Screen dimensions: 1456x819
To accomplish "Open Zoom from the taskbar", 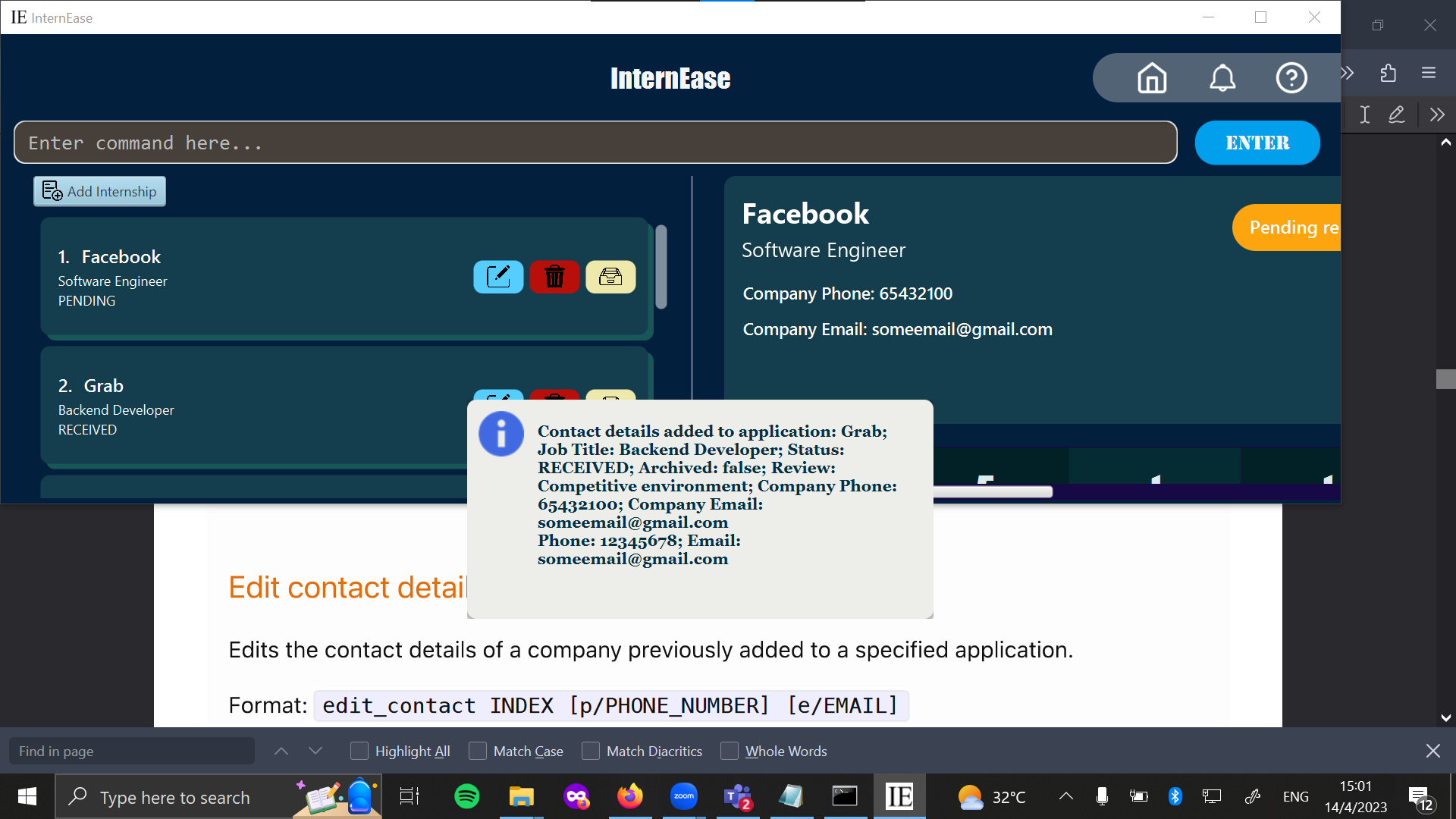I will tap(683, 797).
